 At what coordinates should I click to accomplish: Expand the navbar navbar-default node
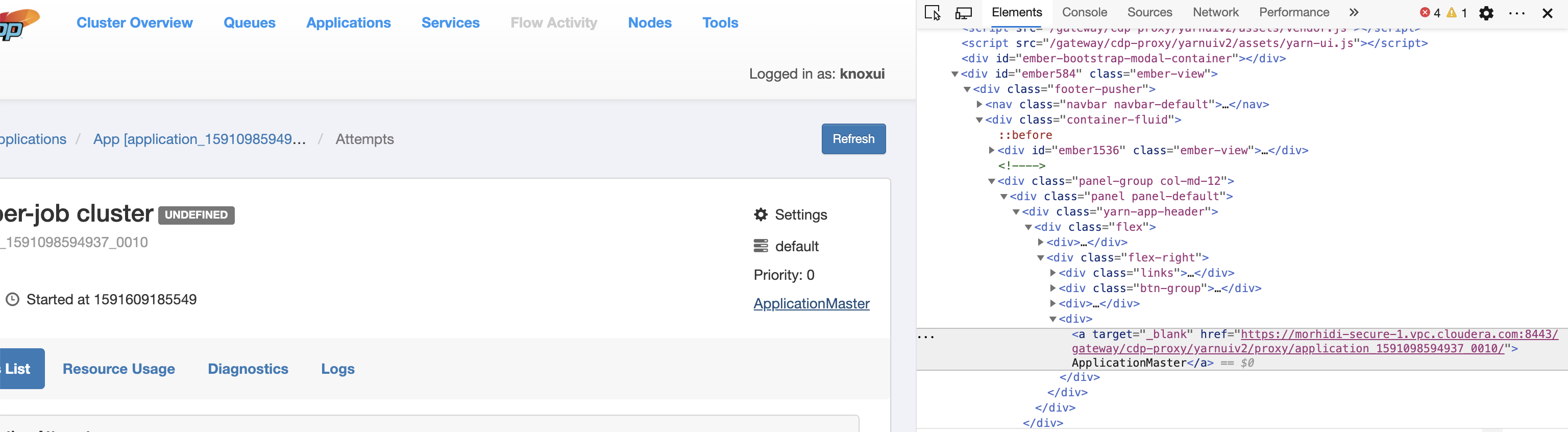tap(979, 105)
